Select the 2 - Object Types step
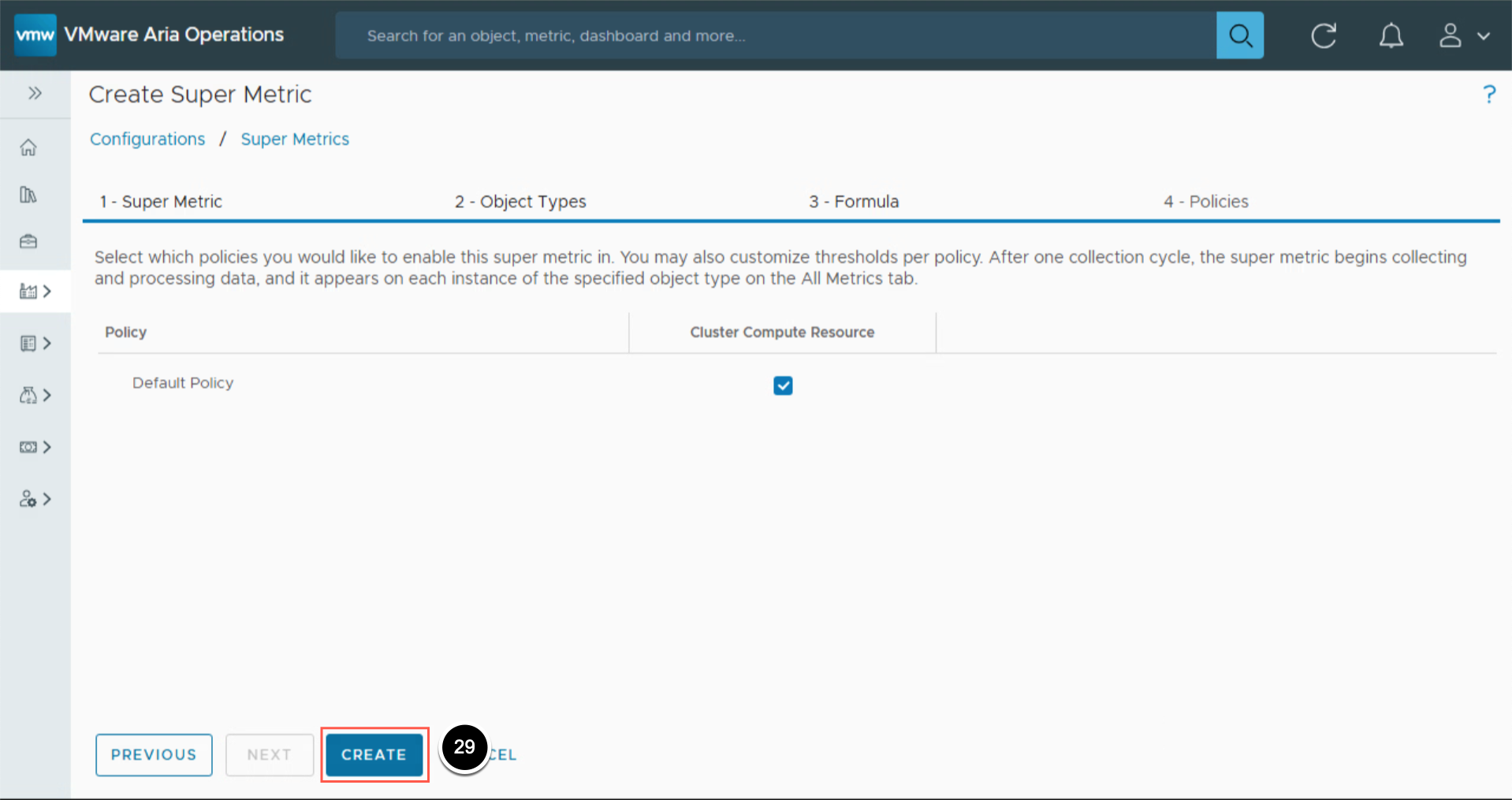1512x800 pixels. pyautogui.click(x=520, y=202)
